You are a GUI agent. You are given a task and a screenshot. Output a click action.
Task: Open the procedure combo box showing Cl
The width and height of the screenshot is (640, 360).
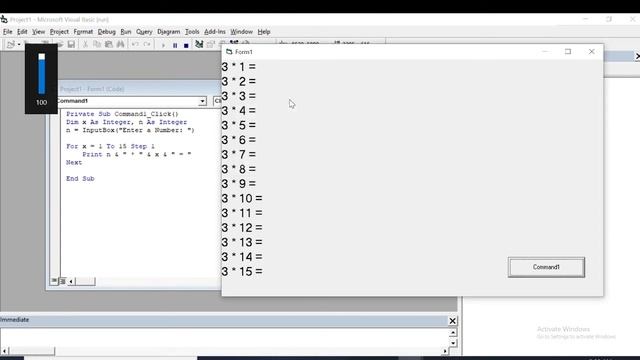tap(217, 101)
